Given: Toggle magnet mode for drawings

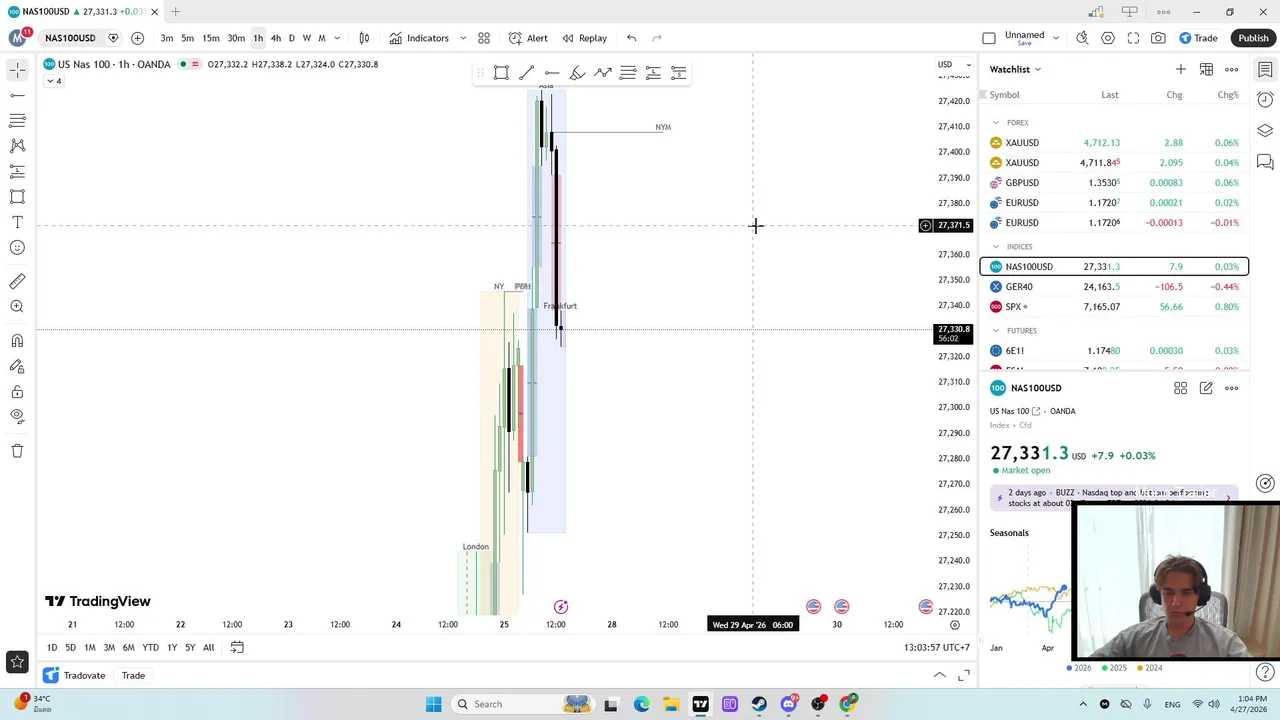Looking at the screenshot, I should 17,341.
